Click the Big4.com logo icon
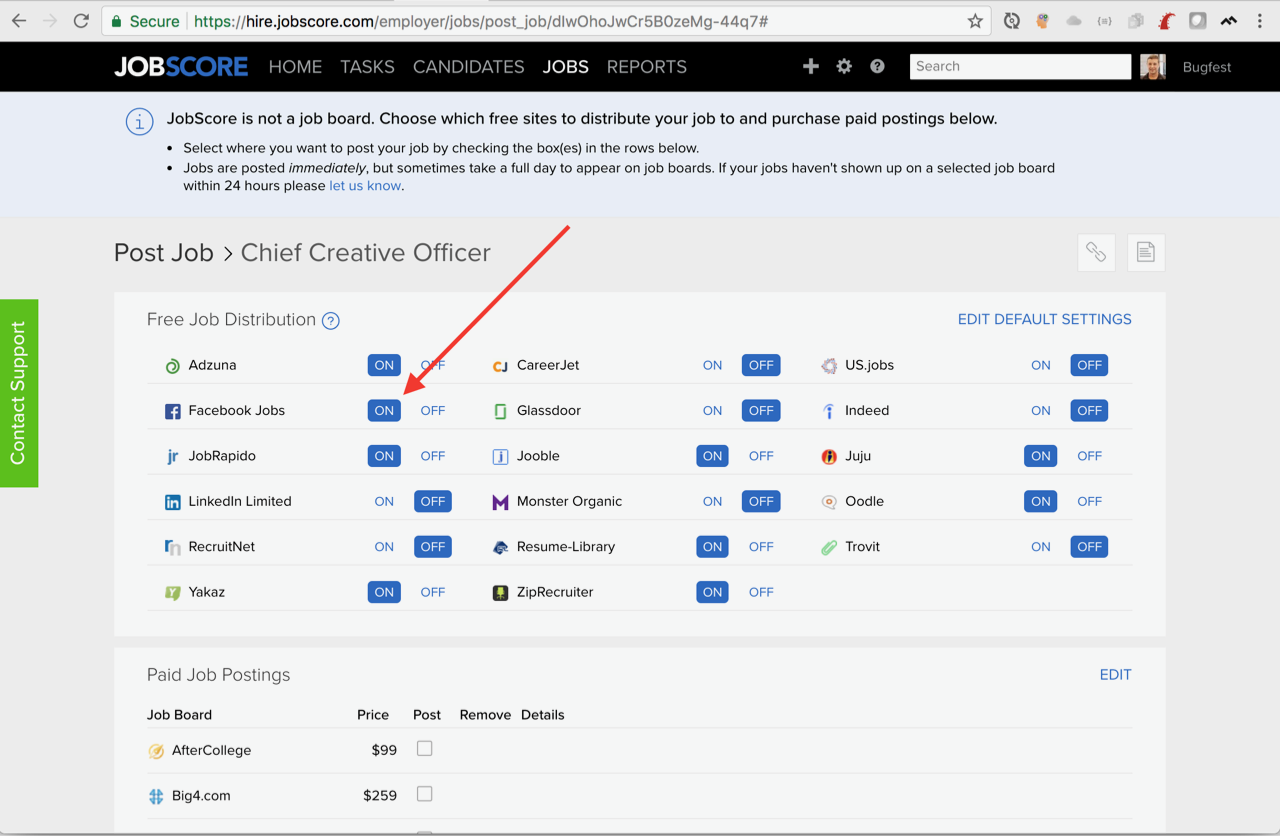The width and height of the screenshot is (1280, 836). click(156, 797)
